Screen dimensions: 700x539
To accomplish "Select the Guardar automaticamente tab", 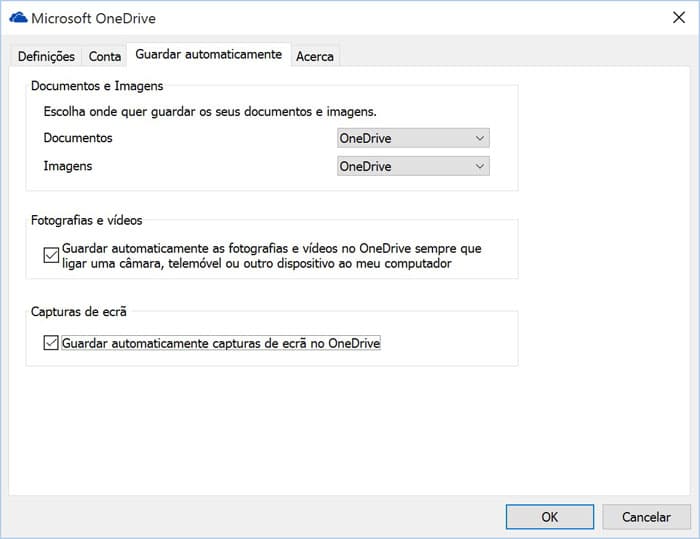I will pyautogui.click(x=208, y=54).
